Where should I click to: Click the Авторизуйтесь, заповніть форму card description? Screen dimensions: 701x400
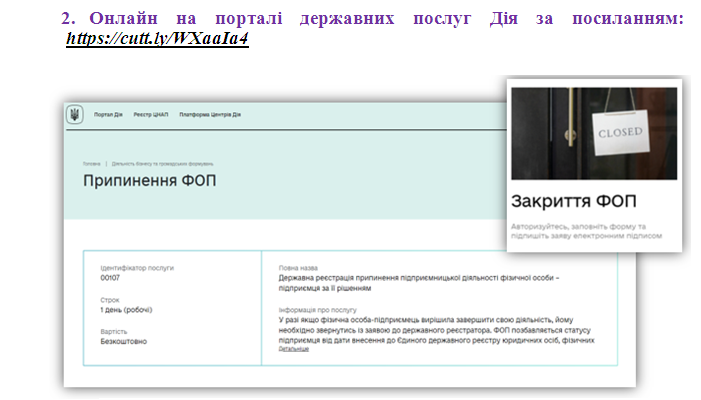click(x=586, y=231)
